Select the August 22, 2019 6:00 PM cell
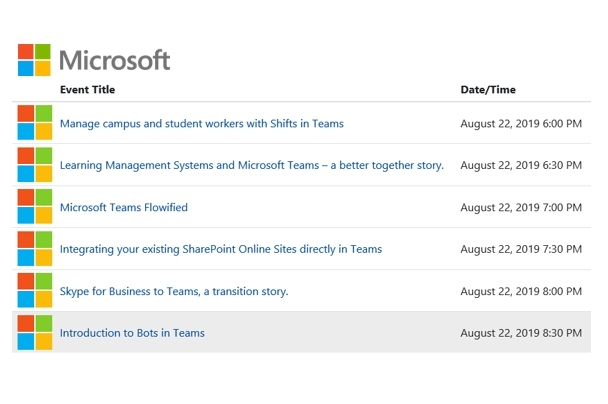This screenshot has height=404, width=608. coord(520,124)
